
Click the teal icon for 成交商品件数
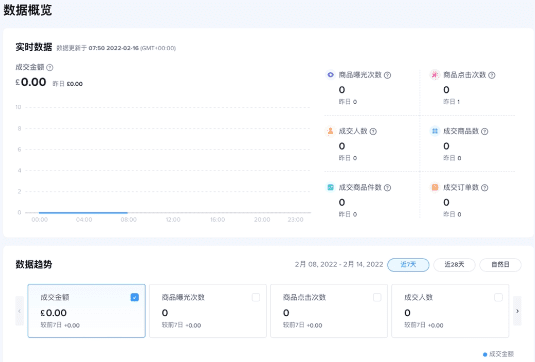330,187
